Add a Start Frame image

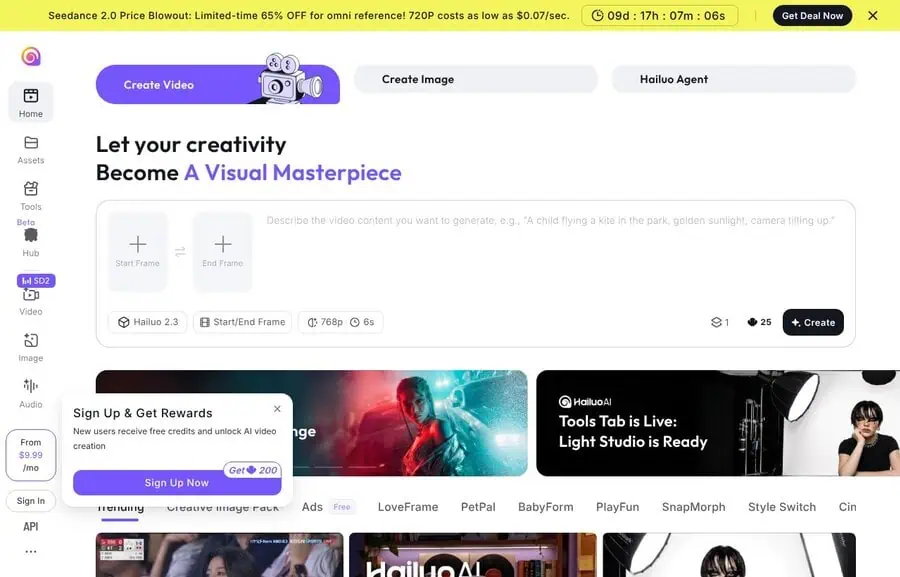[x=138, y=251]
